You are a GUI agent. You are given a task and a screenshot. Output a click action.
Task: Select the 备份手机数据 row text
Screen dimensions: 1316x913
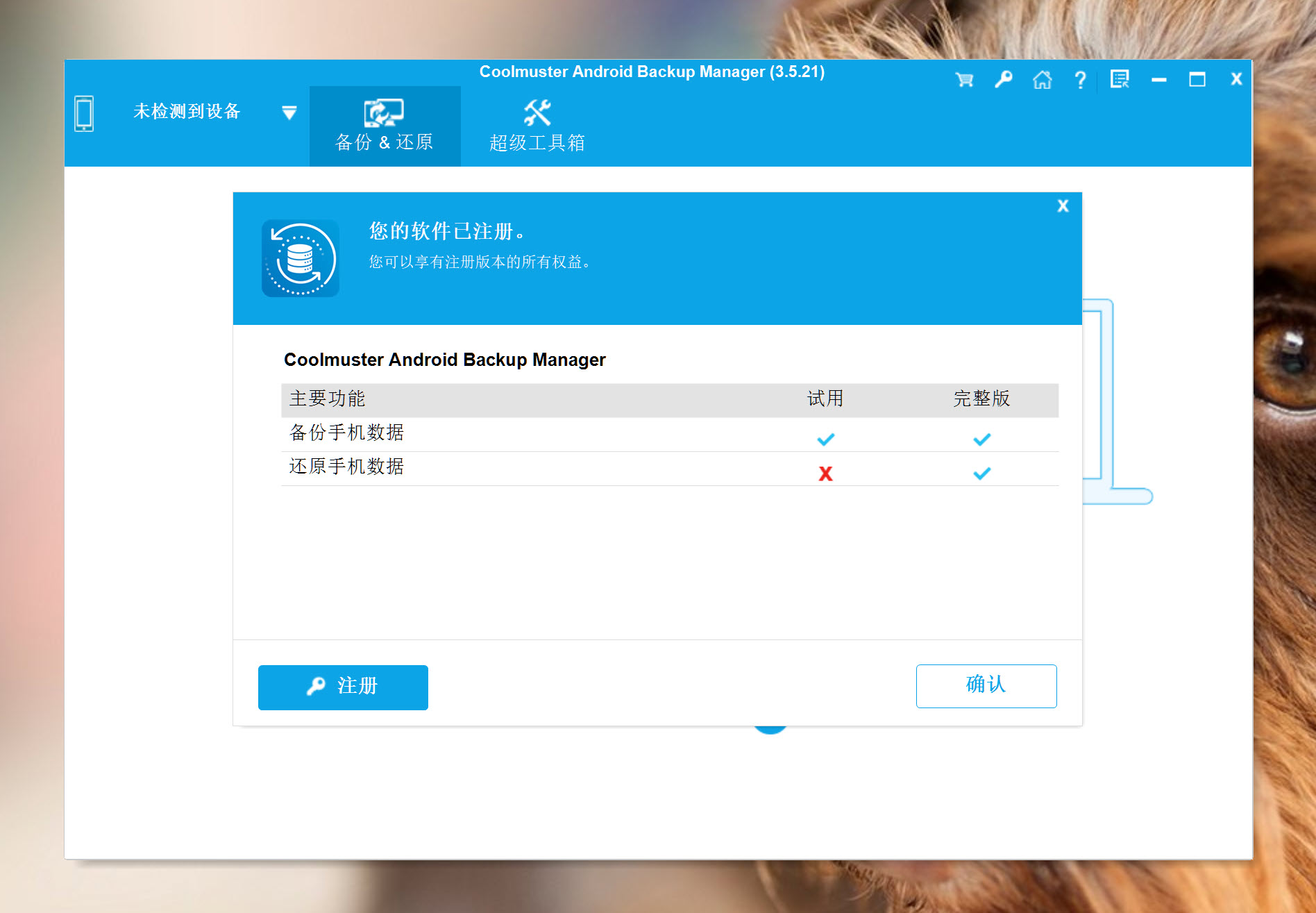346,433
